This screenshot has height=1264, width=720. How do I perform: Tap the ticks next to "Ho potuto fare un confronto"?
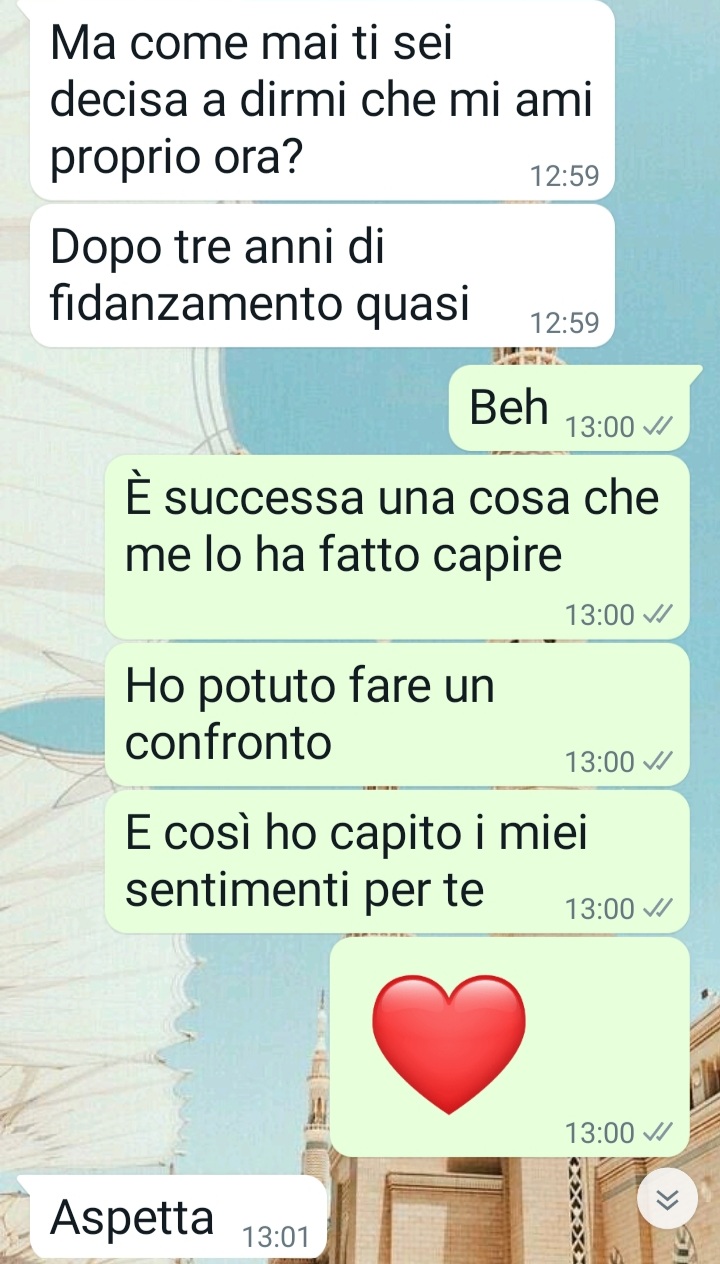coord(656,762)
